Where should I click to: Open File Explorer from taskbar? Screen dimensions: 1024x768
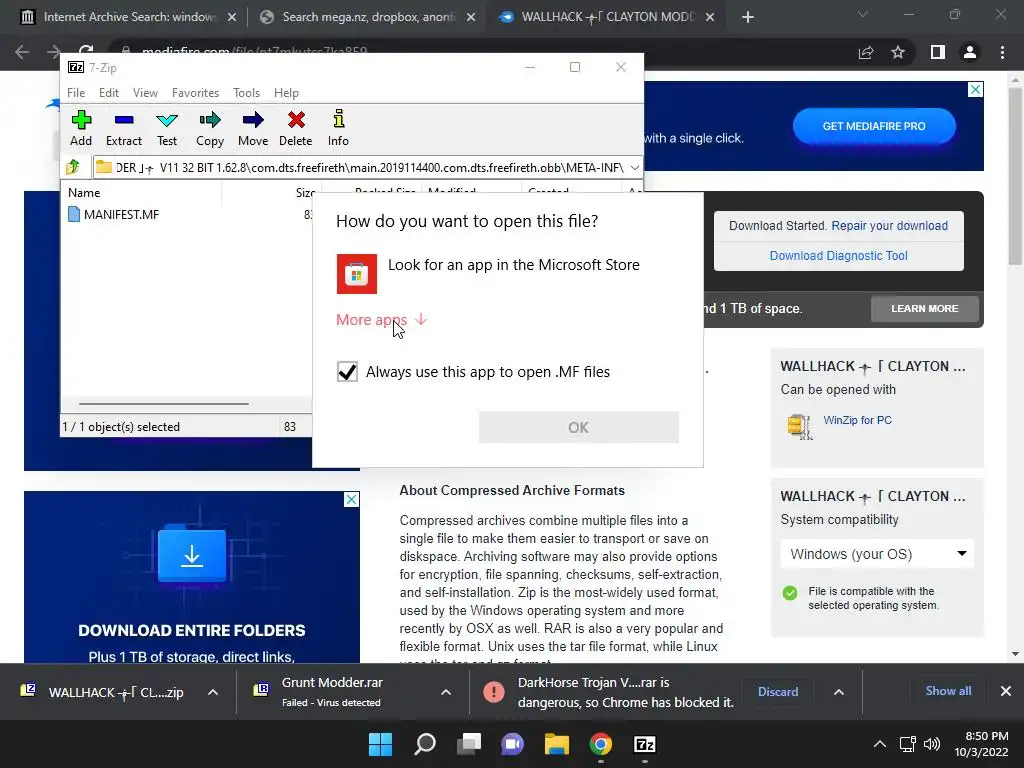[x=557, y=744]
